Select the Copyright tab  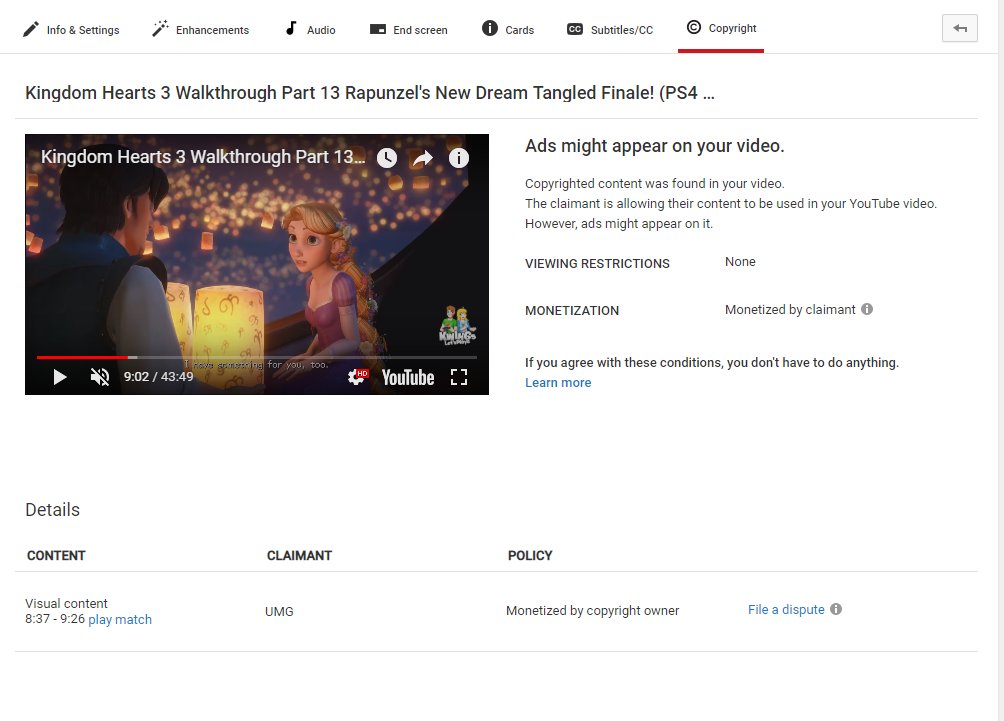721,28
